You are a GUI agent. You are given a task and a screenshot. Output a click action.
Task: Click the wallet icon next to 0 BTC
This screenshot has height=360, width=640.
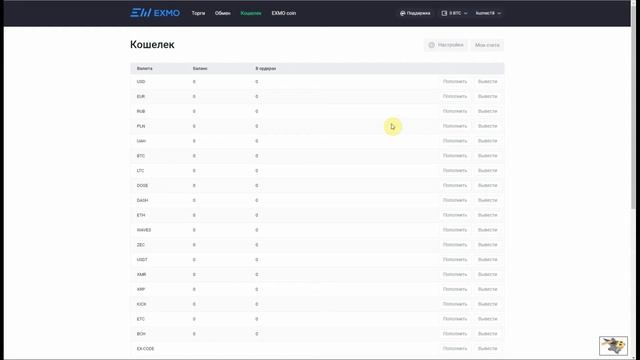[444, 13]
